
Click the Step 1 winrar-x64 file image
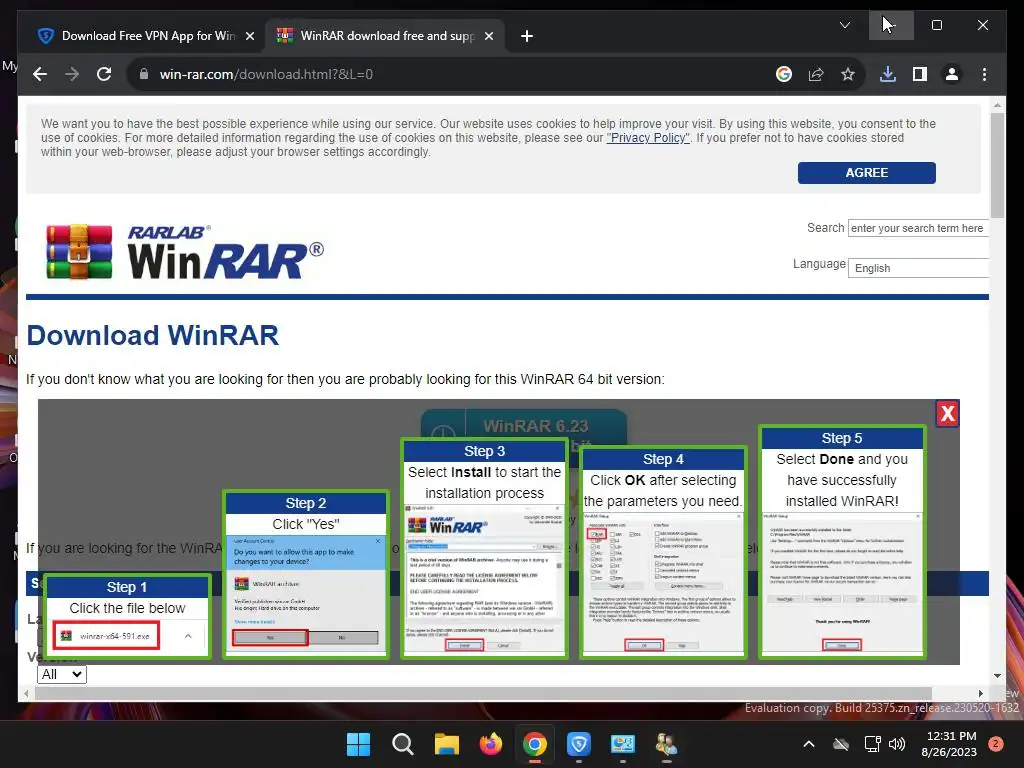coord(106,635)
